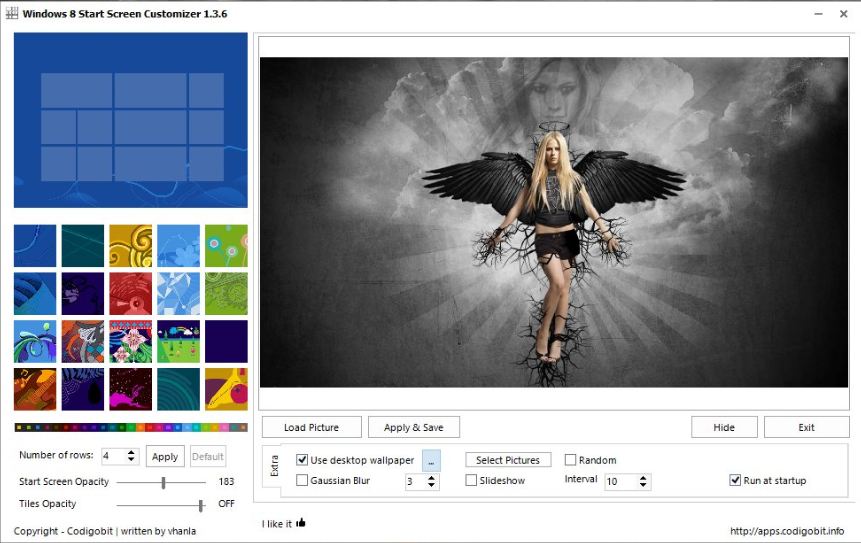
Task: Select the rainbow landscape background thumbnail
Action: pyautogui.click(x=178, y=341)
